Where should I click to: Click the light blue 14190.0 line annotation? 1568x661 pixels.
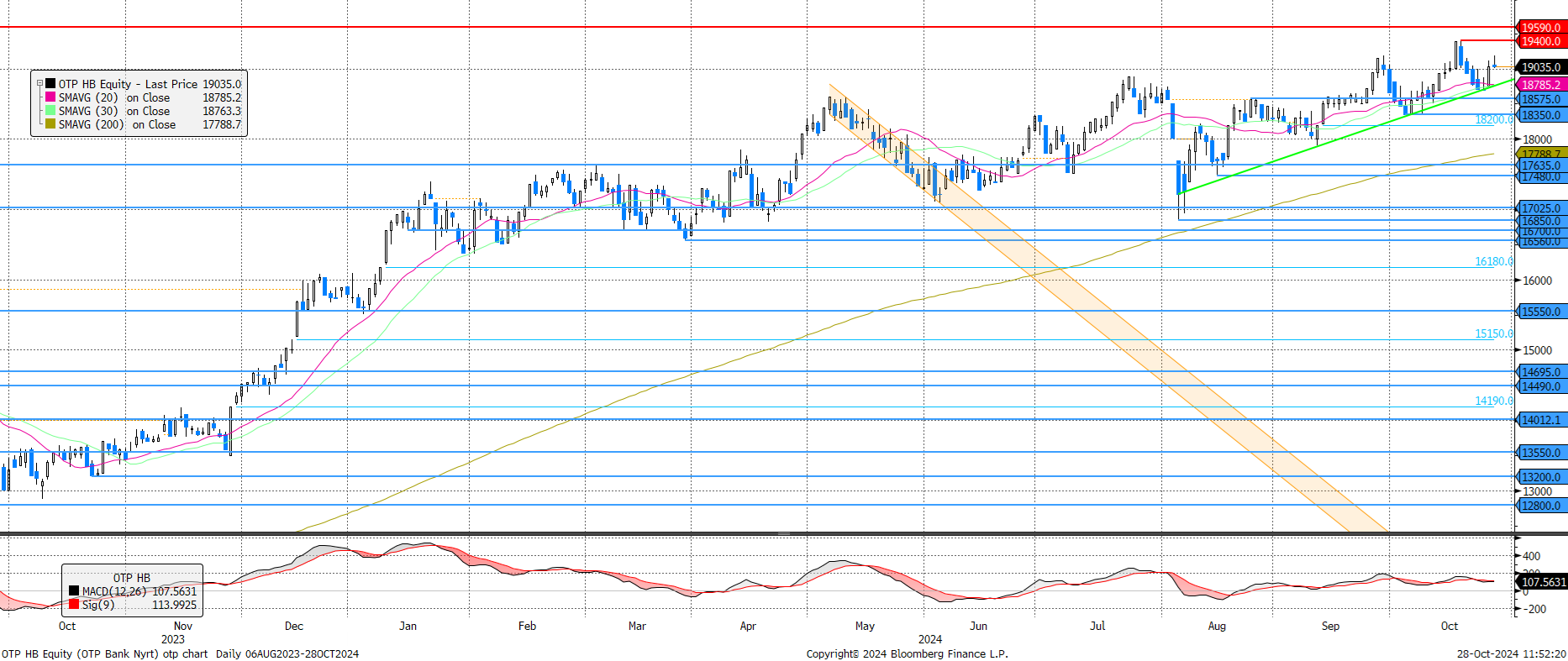pyautogui.click(x=1494, y=401)
